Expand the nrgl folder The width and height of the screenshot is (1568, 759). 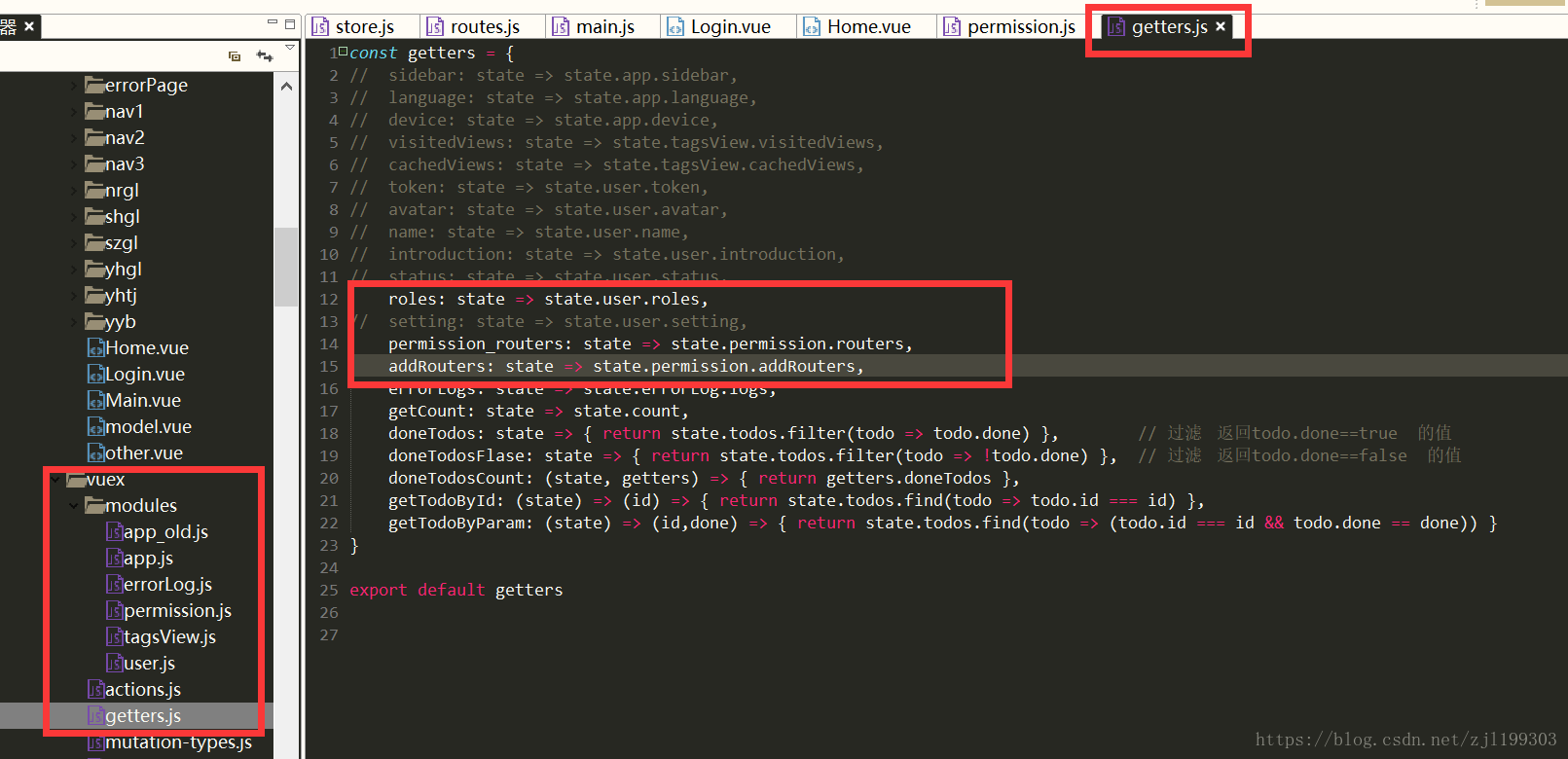point(74,190)
